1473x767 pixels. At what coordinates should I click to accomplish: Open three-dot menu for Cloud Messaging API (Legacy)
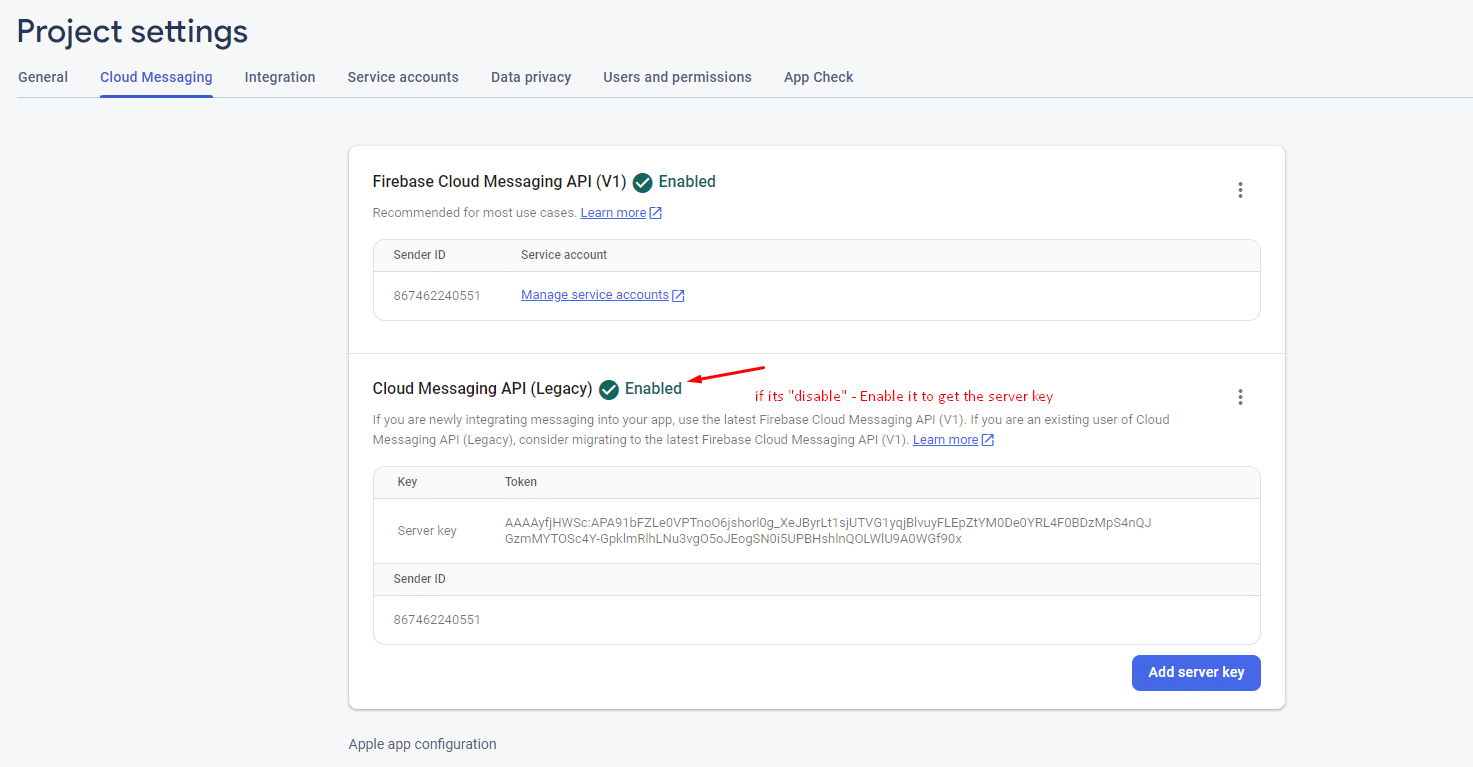tap(1240, 397)
